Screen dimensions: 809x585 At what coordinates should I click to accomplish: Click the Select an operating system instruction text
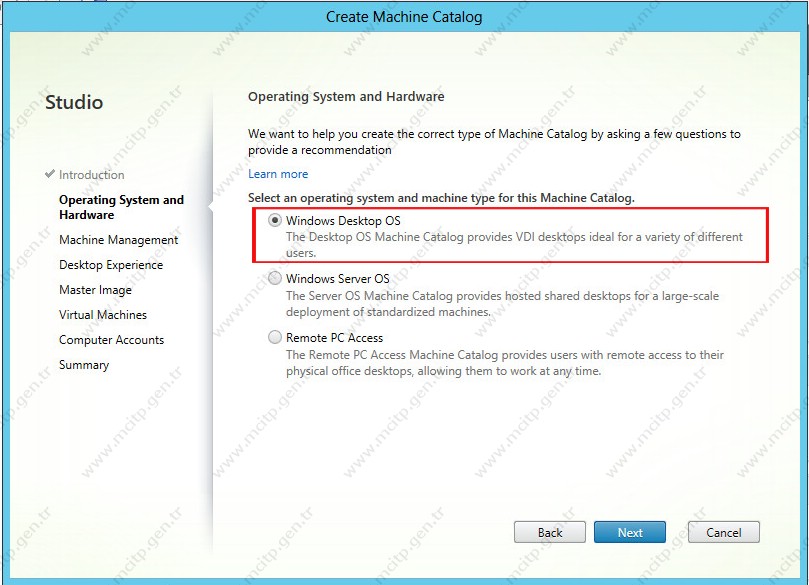441,198
